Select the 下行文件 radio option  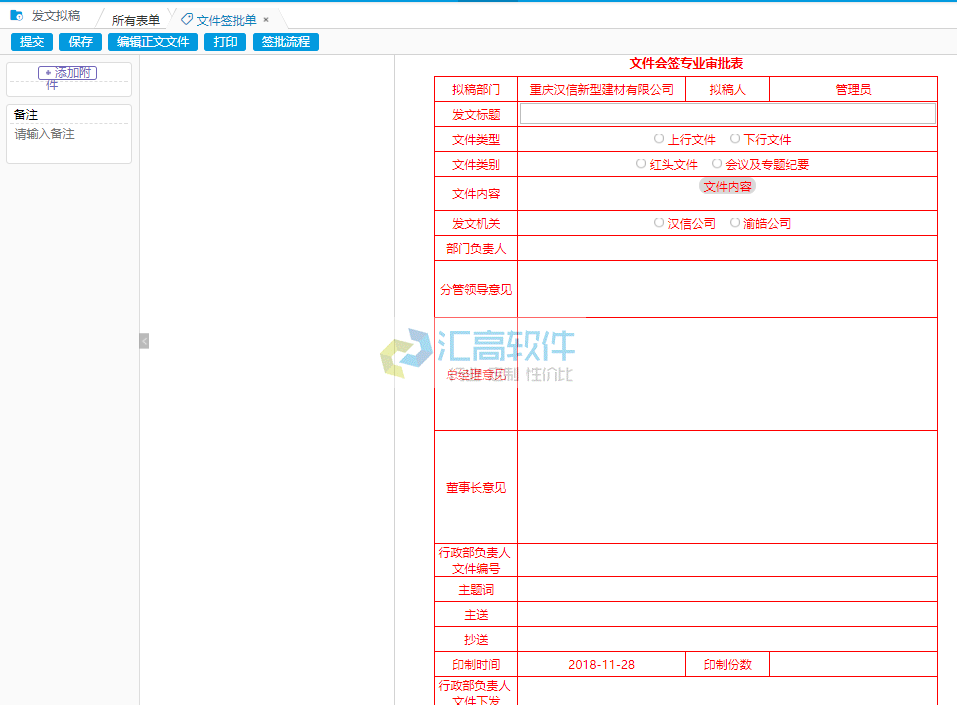click(735, 139)
